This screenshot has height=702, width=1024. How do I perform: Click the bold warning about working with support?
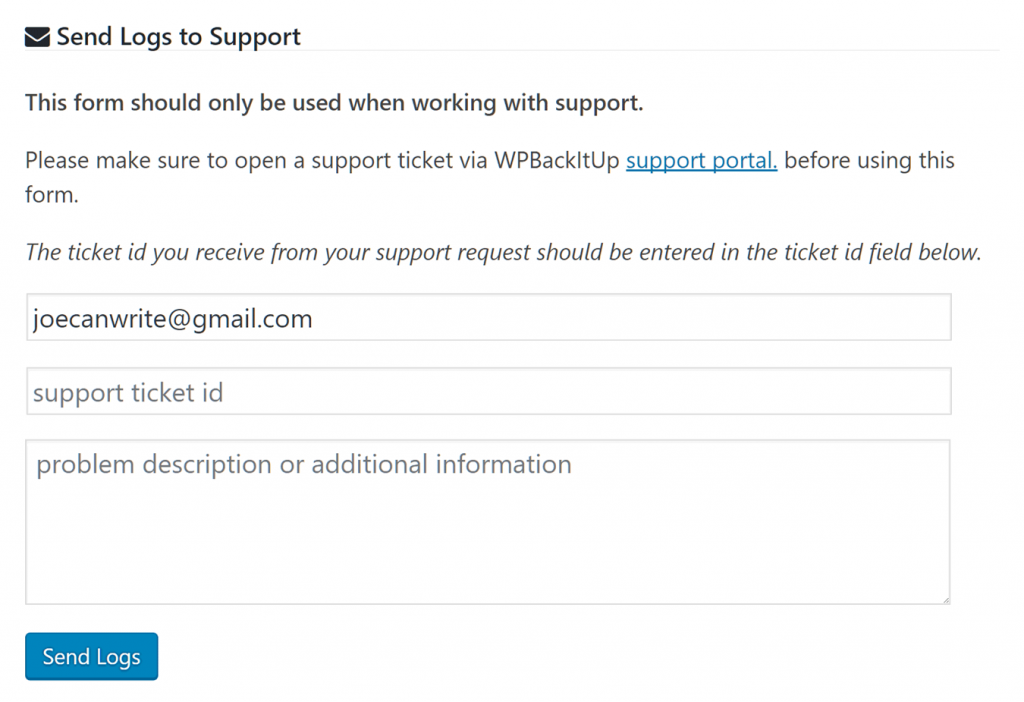click(334, 103)
